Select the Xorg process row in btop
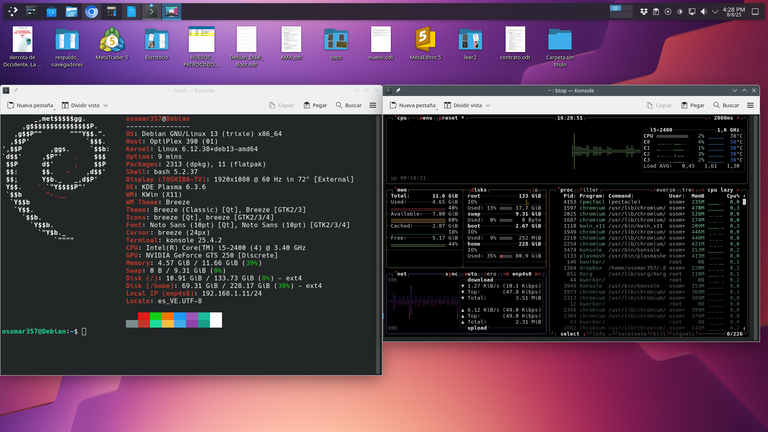Image resolution: width=768 pixels, height=432 pixels. pos(650,274)
